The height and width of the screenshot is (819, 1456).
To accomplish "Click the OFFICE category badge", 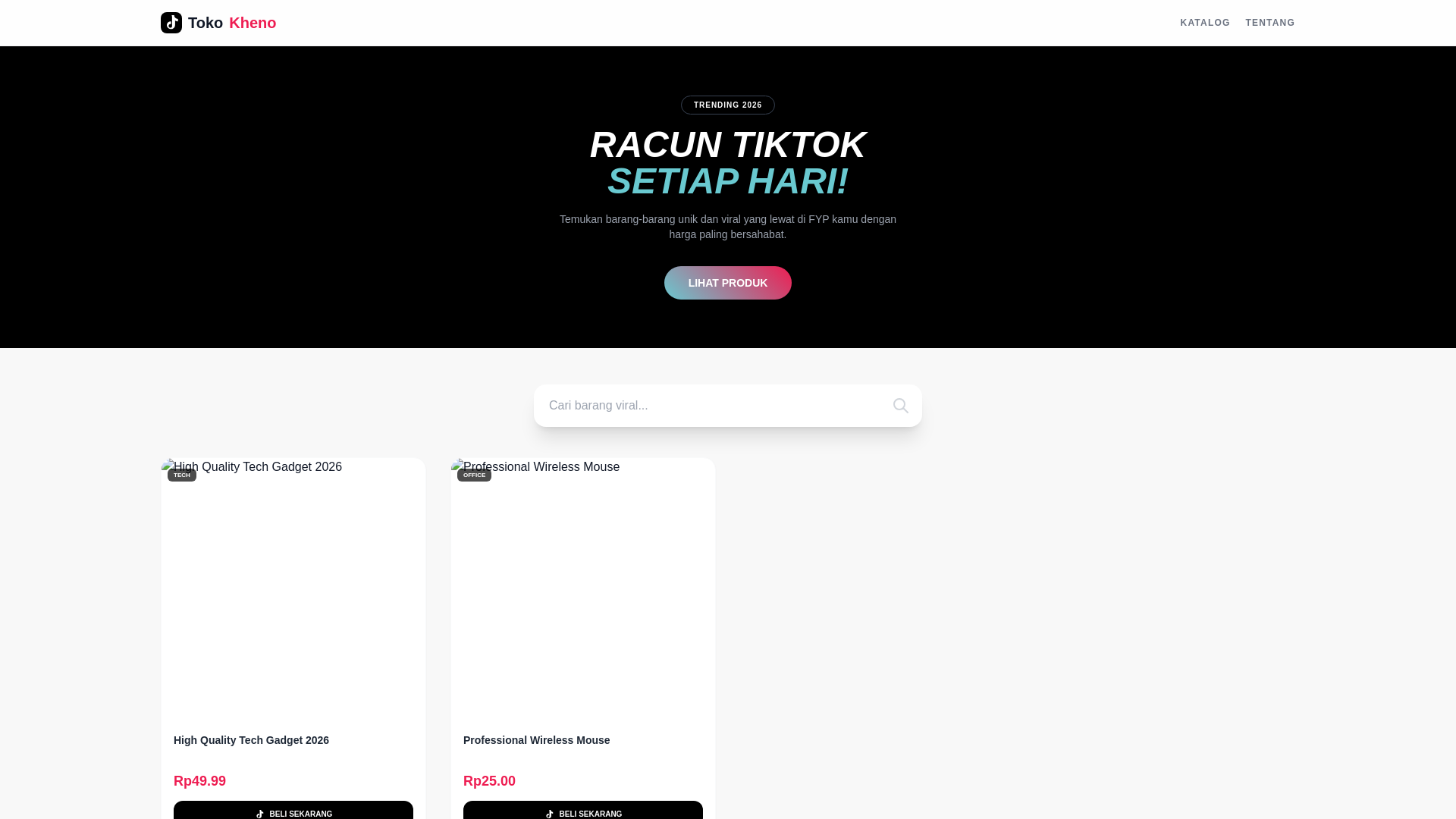I will (474, 475).
